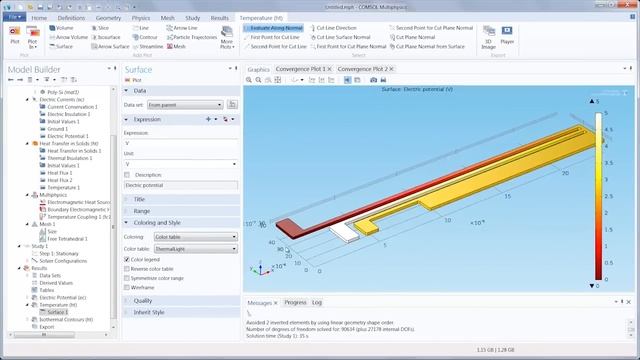Add a Streamline plot
This screenshot has width=640, height=360.
147,47
